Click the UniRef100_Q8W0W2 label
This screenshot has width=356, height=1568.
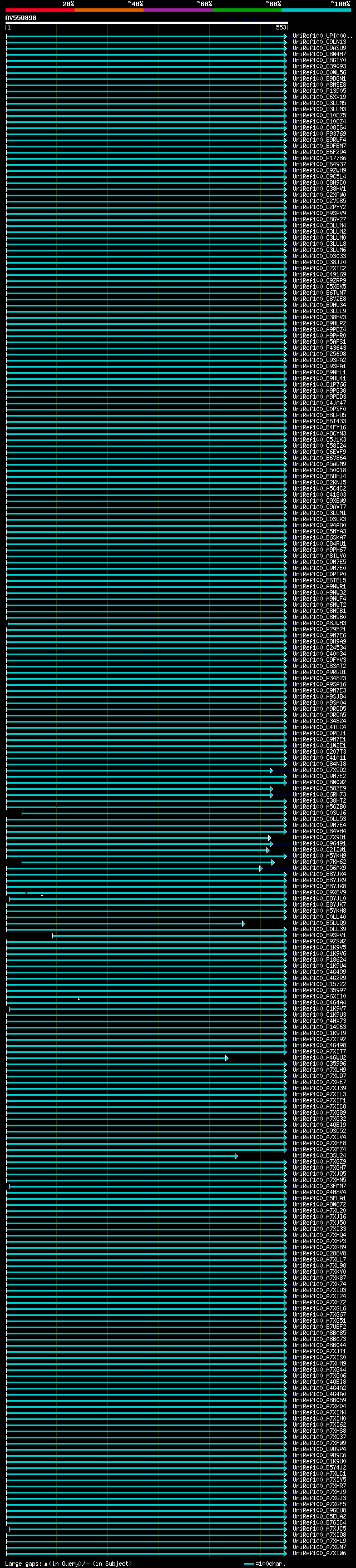(x=319, y=782)
